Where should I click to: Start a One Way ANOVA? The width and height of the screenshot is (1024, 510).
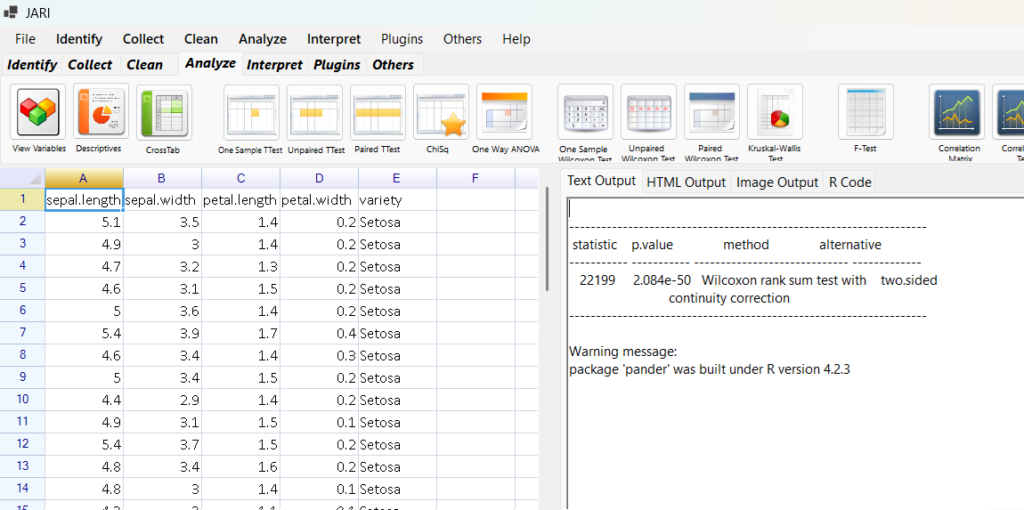(x=504, y=113)
